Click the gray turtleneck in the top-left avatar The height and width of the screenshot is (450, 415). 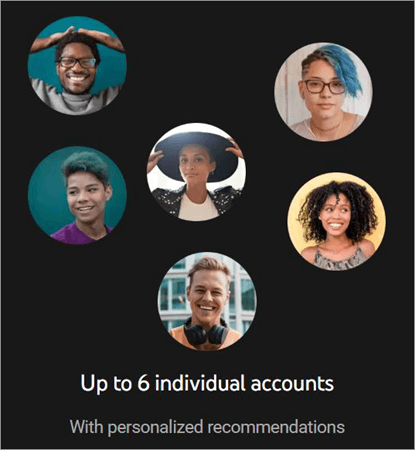pos(75,100)
